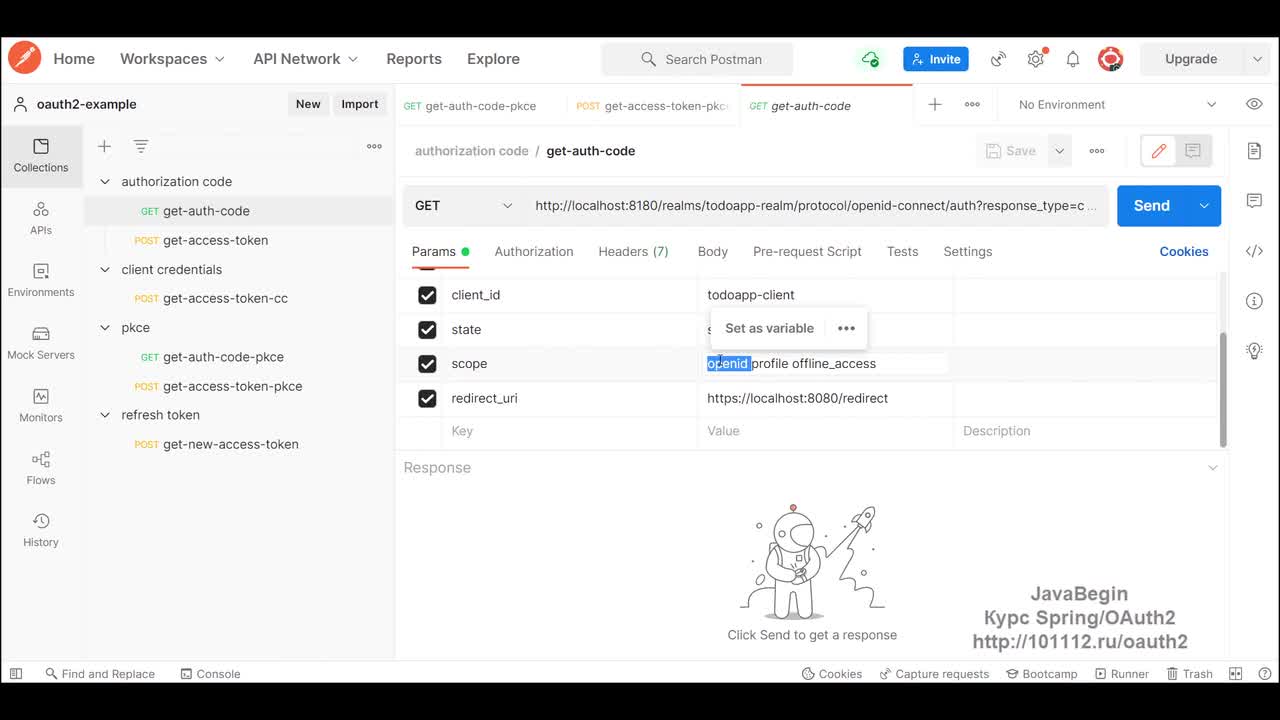Click the environment quick look eye icon
Image resolution: width=1280 pixels, height=720 pixels.
pos(1254,104)
